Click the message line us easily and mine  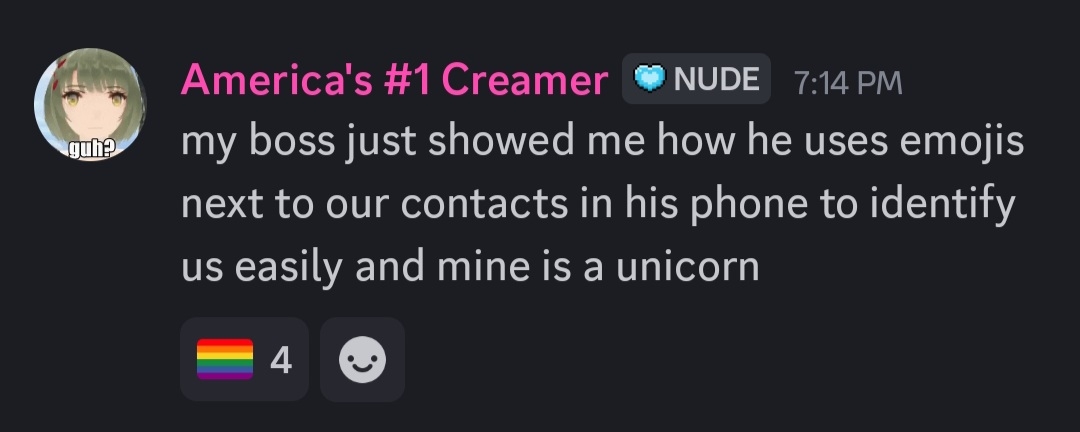(470, 267)
